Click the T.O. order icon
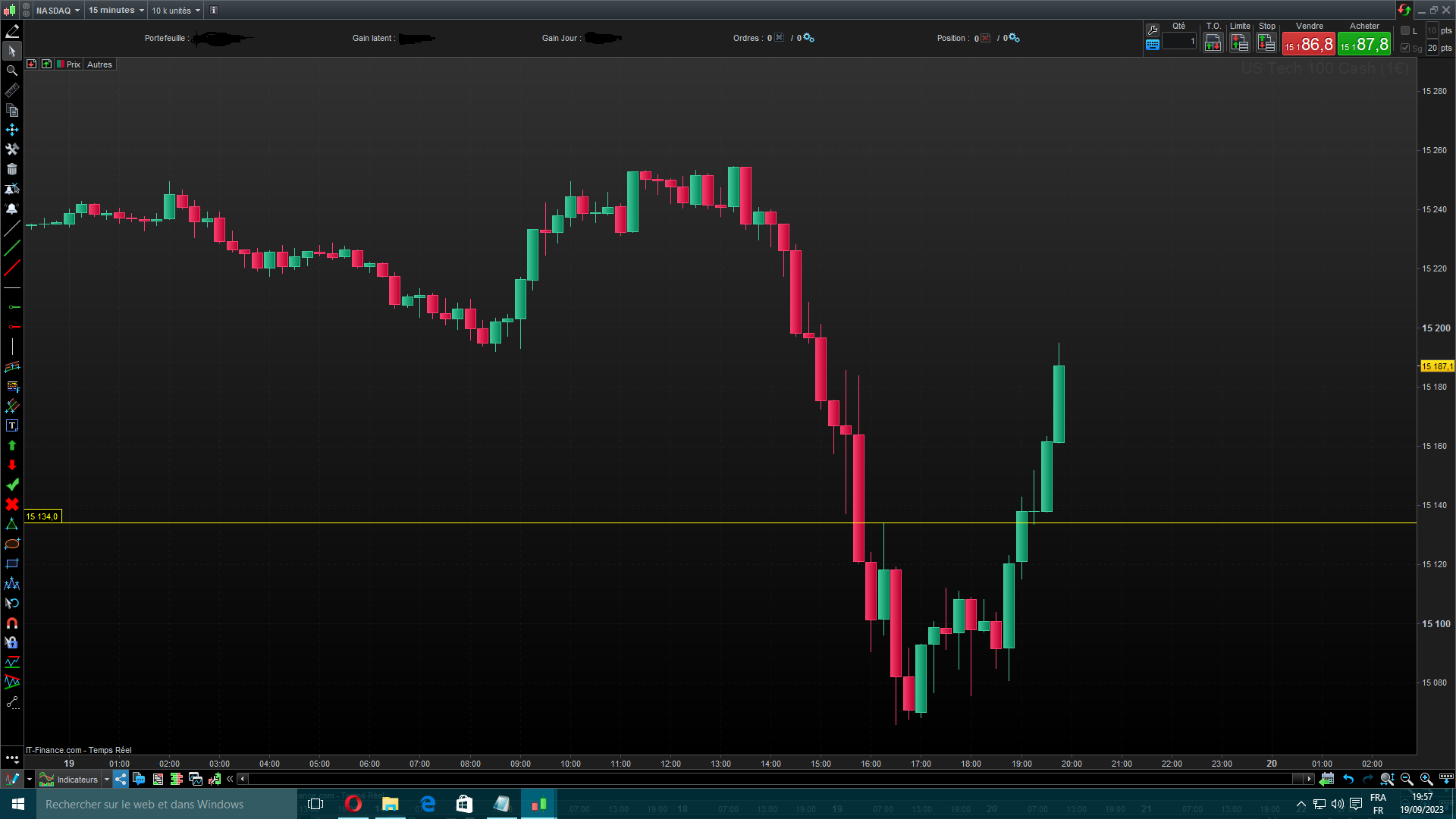The image size is (1456, 819). (x=1213, y=43)
